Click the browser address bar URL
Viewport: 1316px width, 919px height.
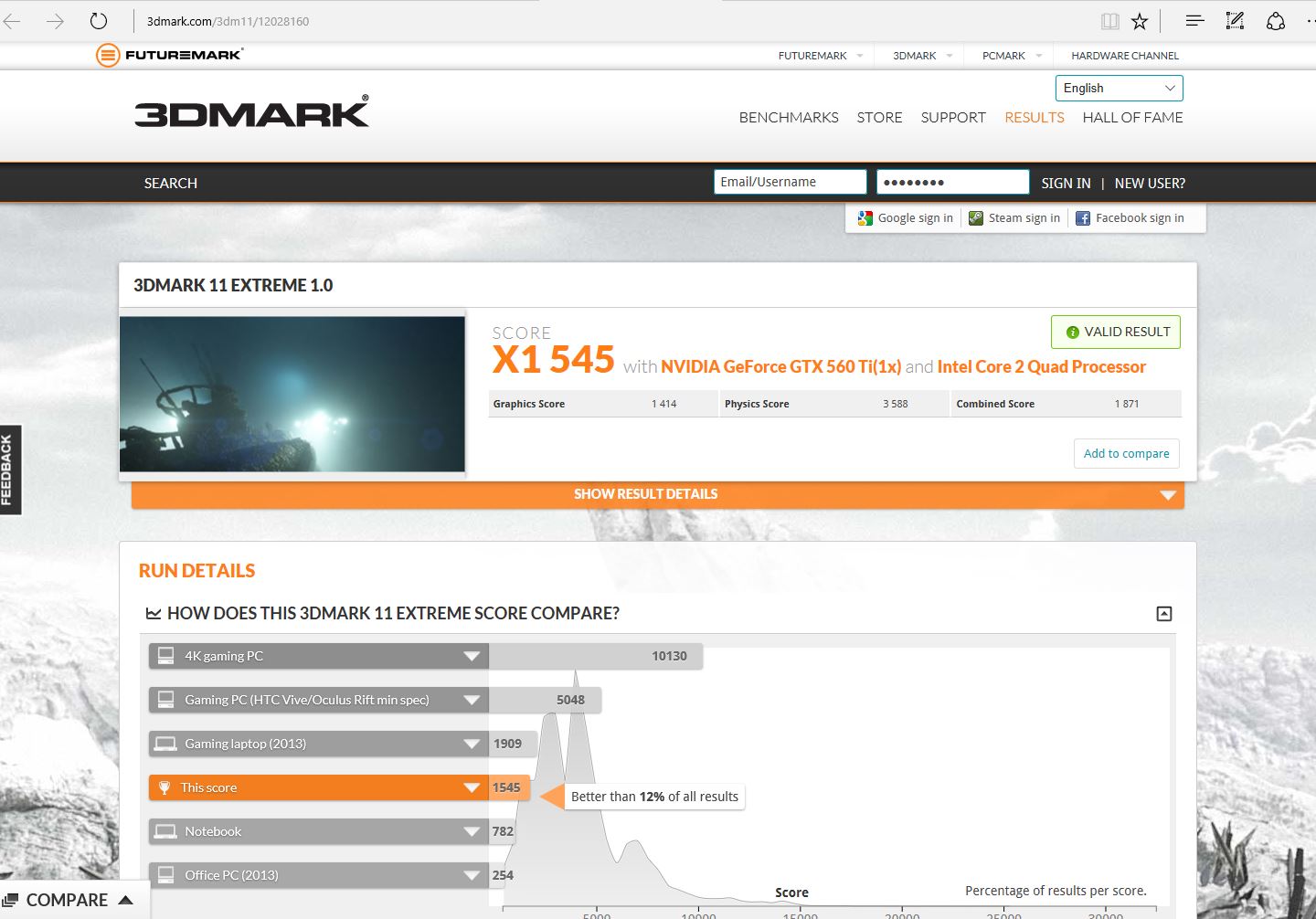[x=228, y=21]
